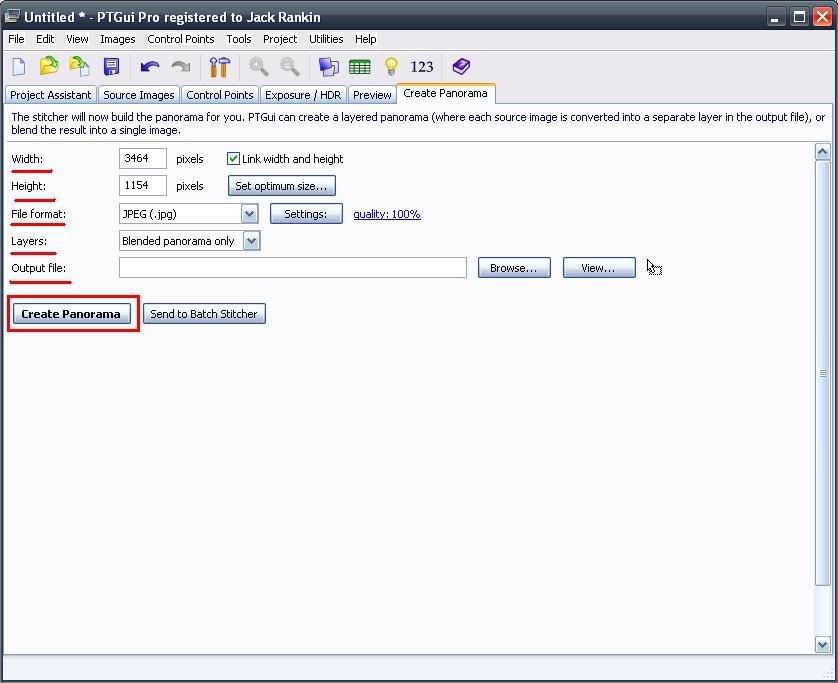Image resolution: width=838 pixels, height=683 pixels.
Task: Click the Undo arrow icon
Action: pos(150,67)
